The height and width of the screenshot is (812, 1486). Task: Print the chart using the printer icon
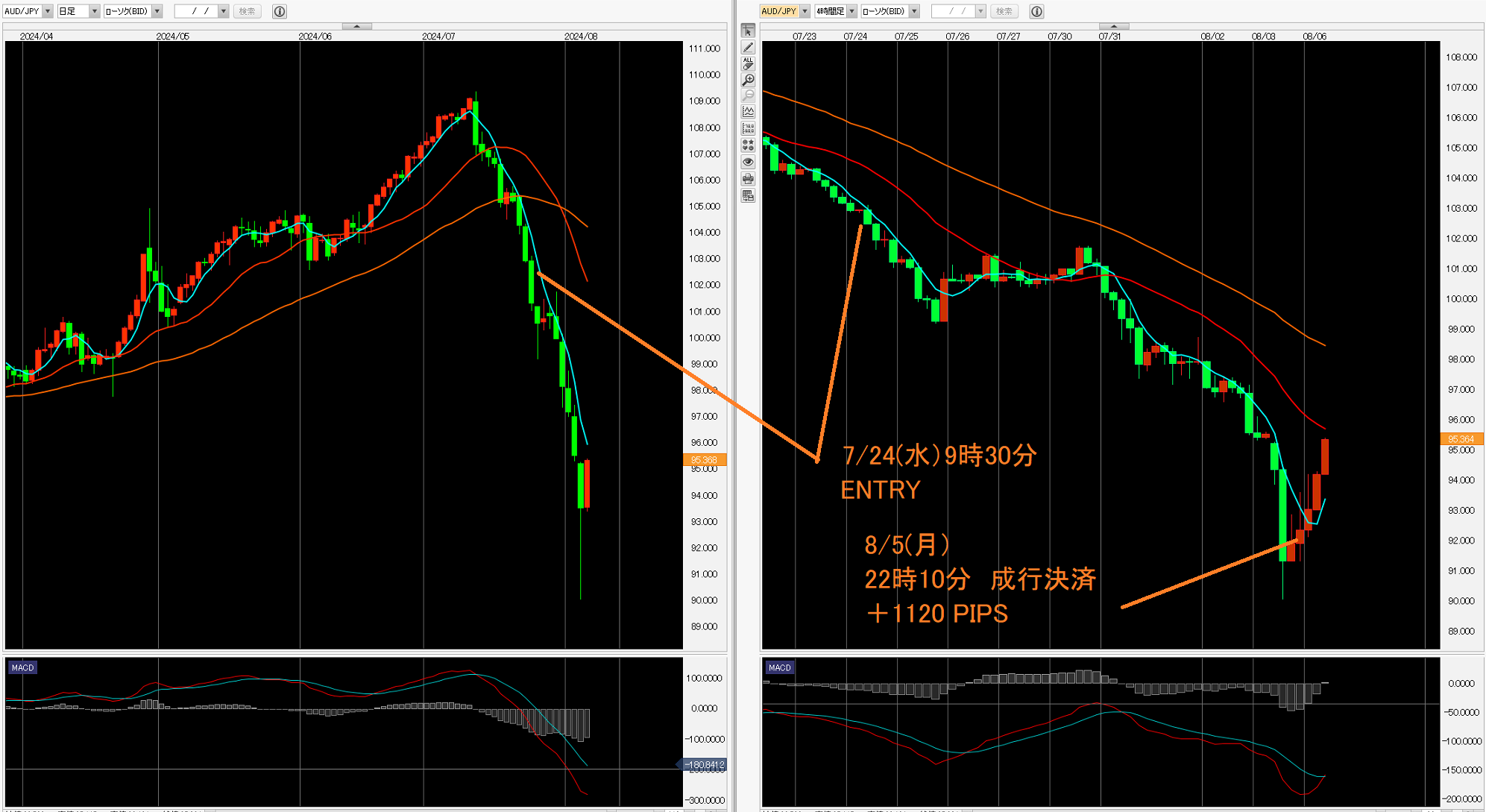[x=748, y=179]
